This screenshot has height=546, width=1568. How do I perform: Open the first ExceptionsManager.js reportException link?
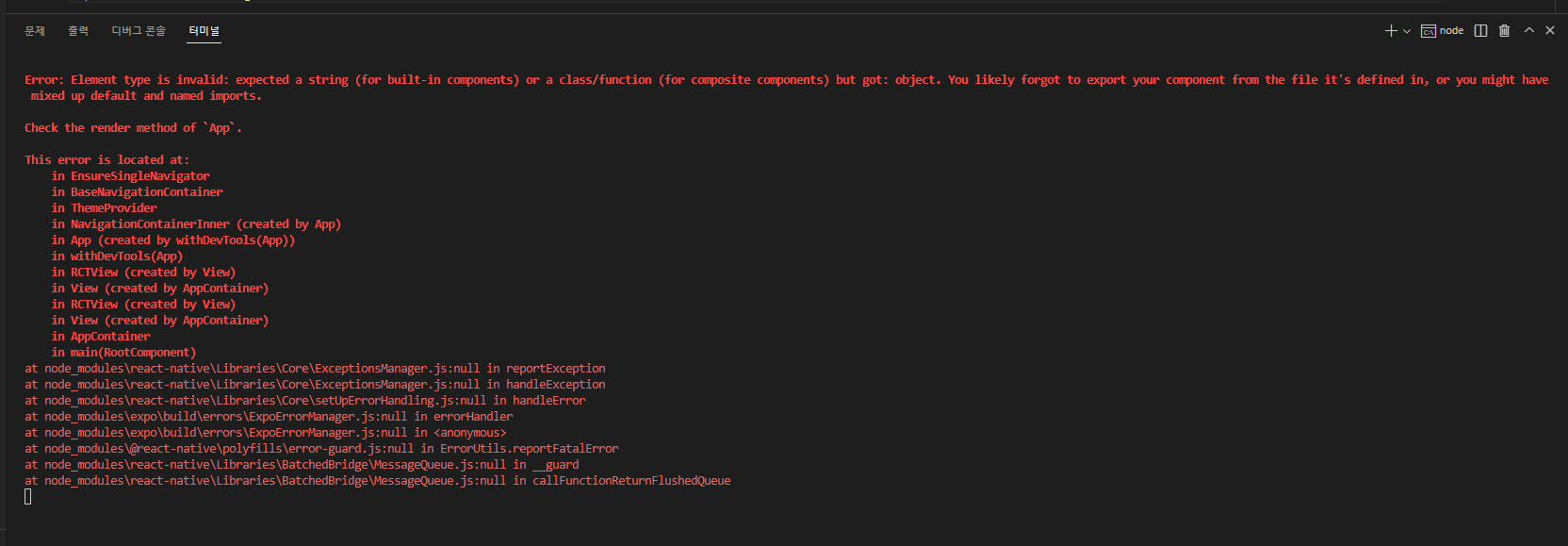(x=262, y=369)
